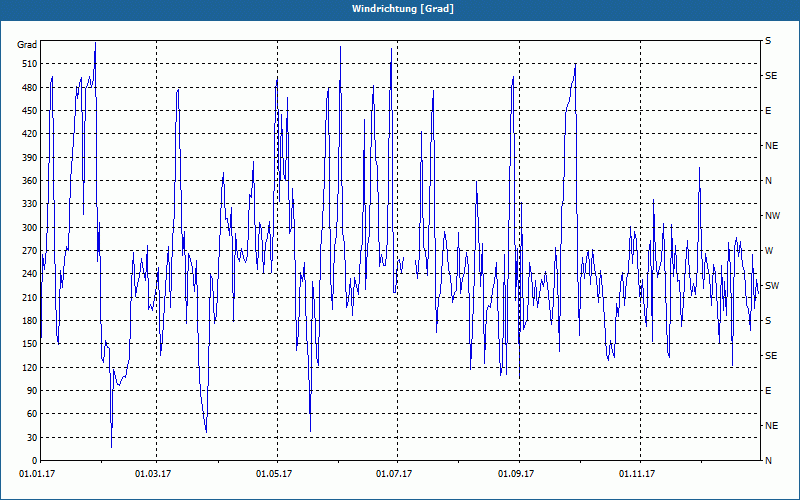
Task: Select the N compass label on the 0 baseline
Action: click(x=768, y=461)
